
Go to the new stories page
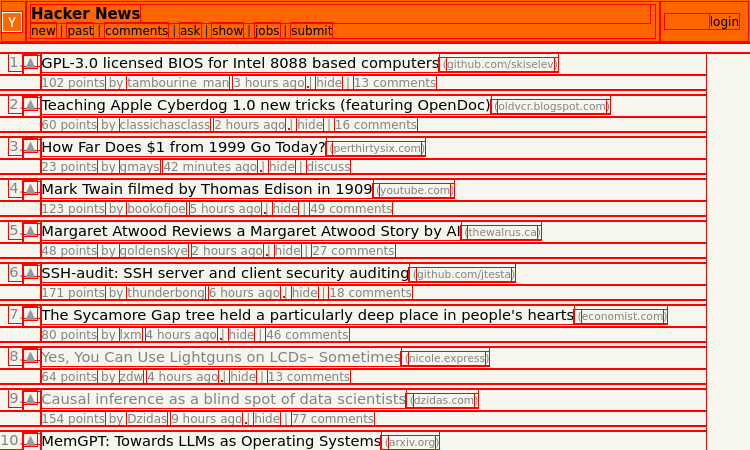coord(43,31)
